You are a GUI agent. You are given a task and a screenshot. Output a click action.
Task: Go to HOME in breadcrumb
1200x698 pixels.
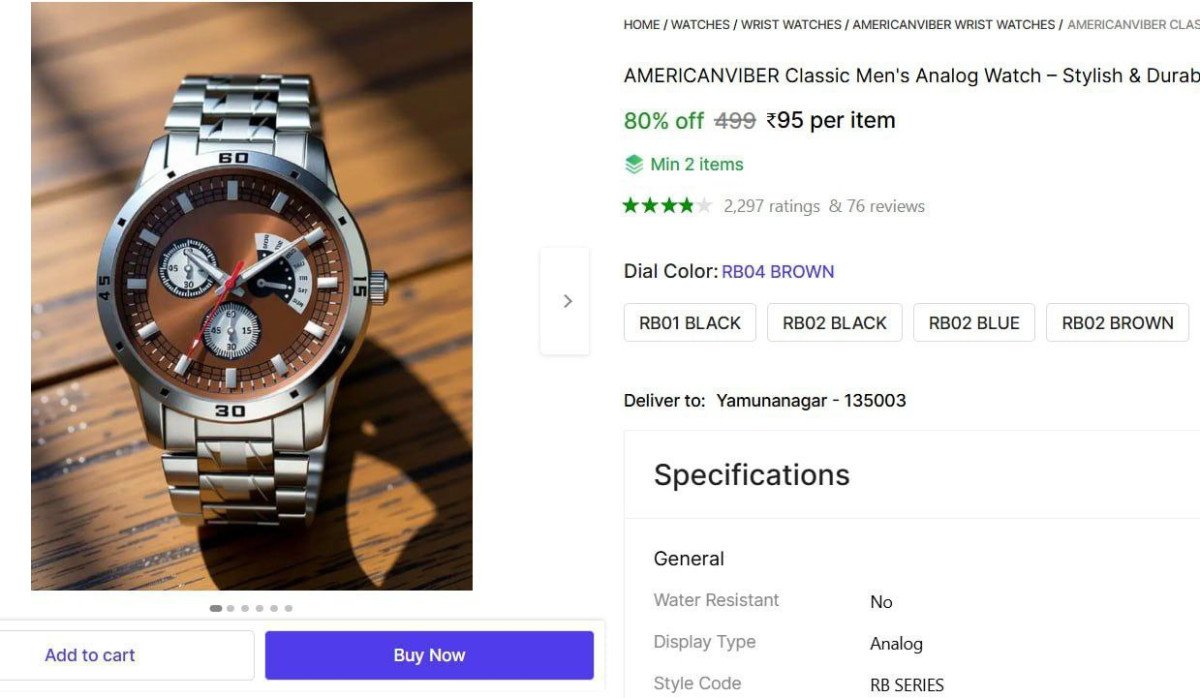(x=641, y=25)
